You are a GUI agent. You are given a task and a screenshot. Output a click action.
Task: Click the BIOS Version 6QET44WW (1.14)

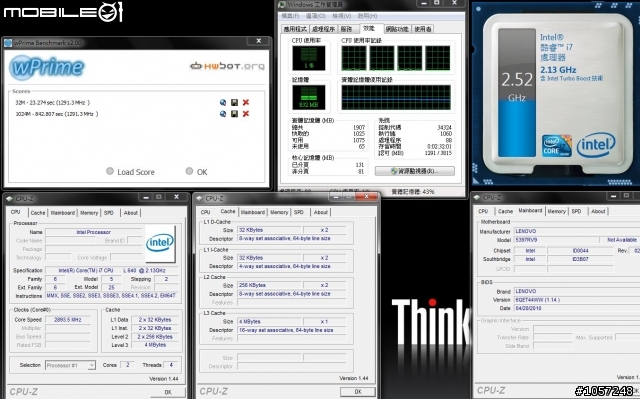point(576,300)
